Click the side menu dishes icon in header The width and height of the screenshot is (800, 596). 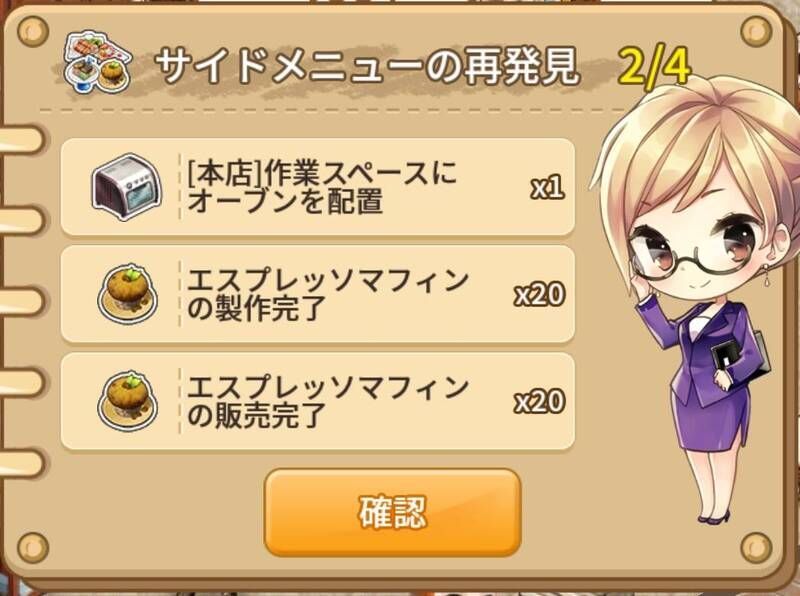point(98,62)
